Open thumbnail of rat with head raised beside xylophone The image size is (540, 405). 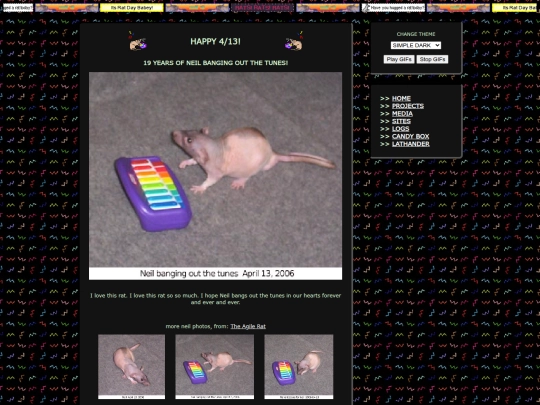[215, 366]
